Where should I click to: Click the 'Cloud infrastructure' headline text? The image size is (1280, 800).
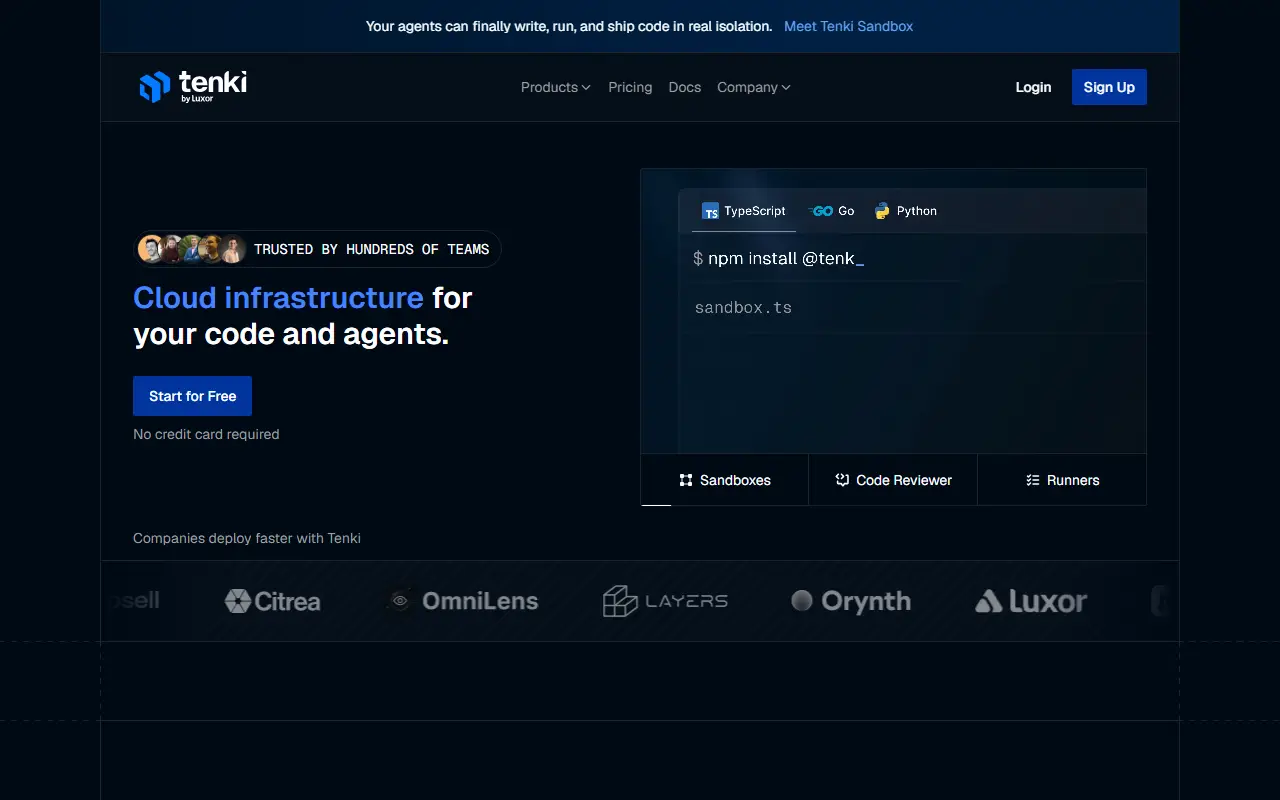tap(278, 298)
